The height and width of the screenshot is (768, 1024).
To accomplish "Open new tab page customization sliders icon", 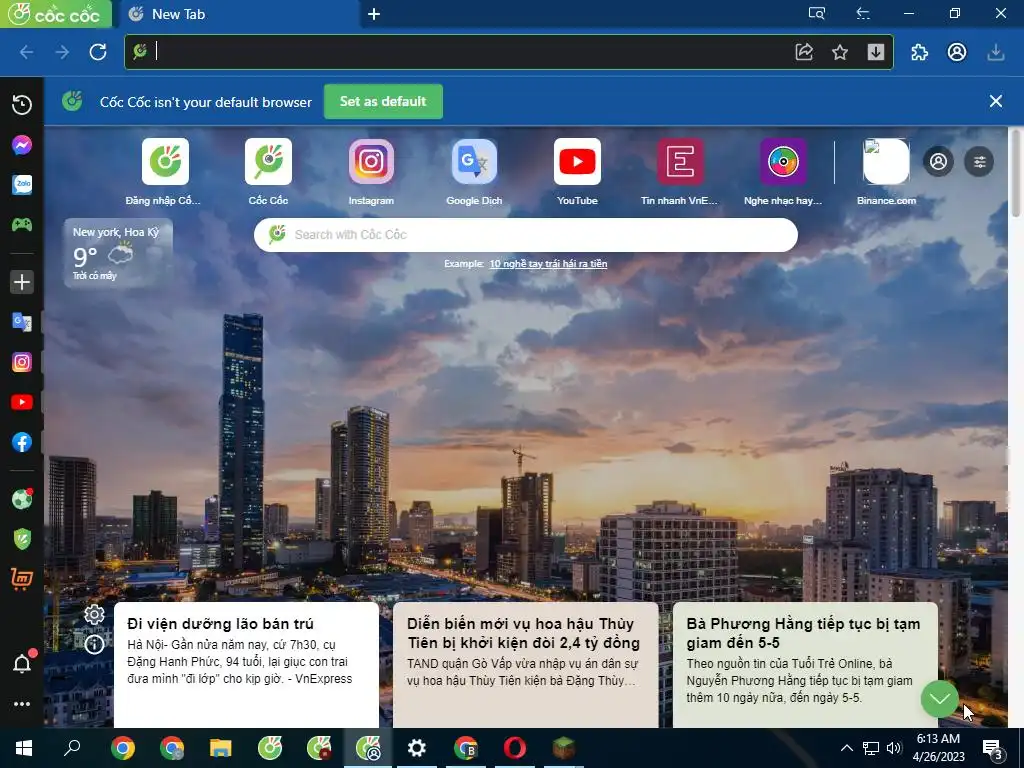I will 979,161.
